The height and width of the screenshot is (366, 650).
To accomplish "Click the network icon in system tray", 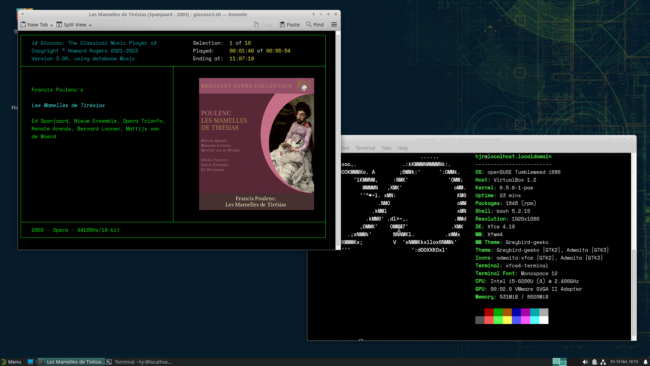I will point(603,362).
